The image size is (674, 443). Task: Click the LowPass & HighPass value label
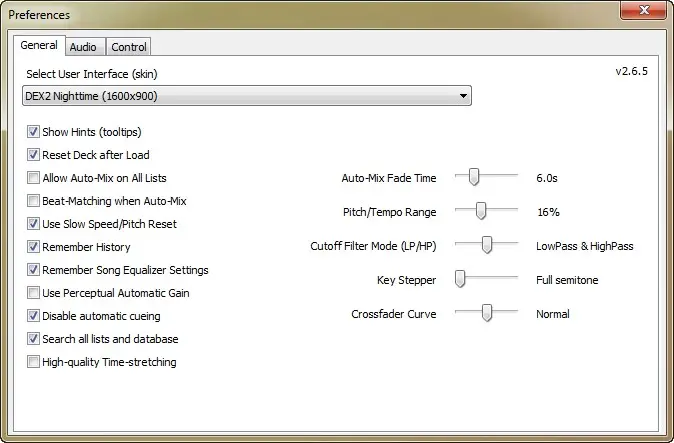[x=585, y=246]
